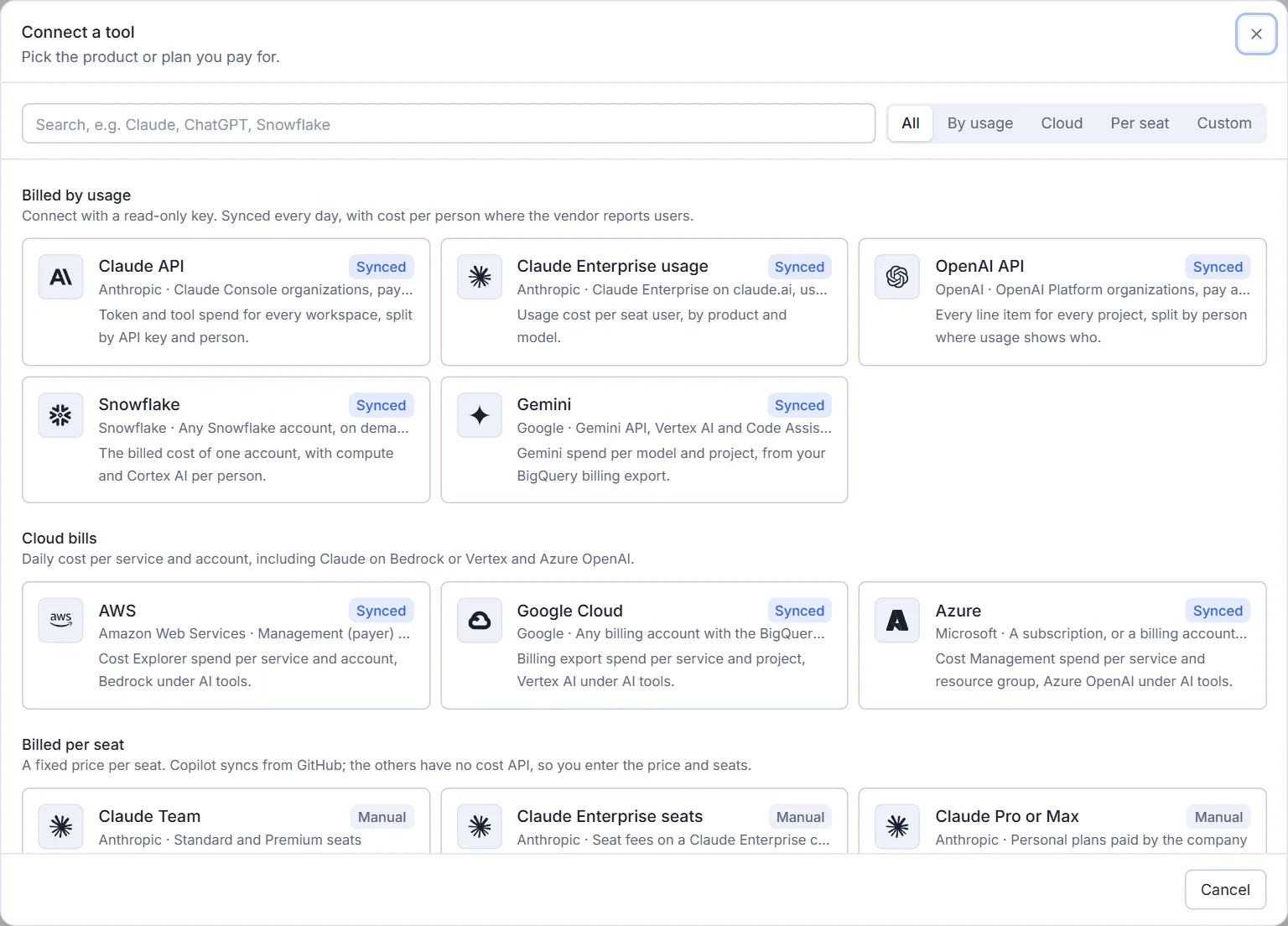This screenshot has width=1288, height=926.
Task: Click the "Billed by usage" section heading
Action: point(76,195)
